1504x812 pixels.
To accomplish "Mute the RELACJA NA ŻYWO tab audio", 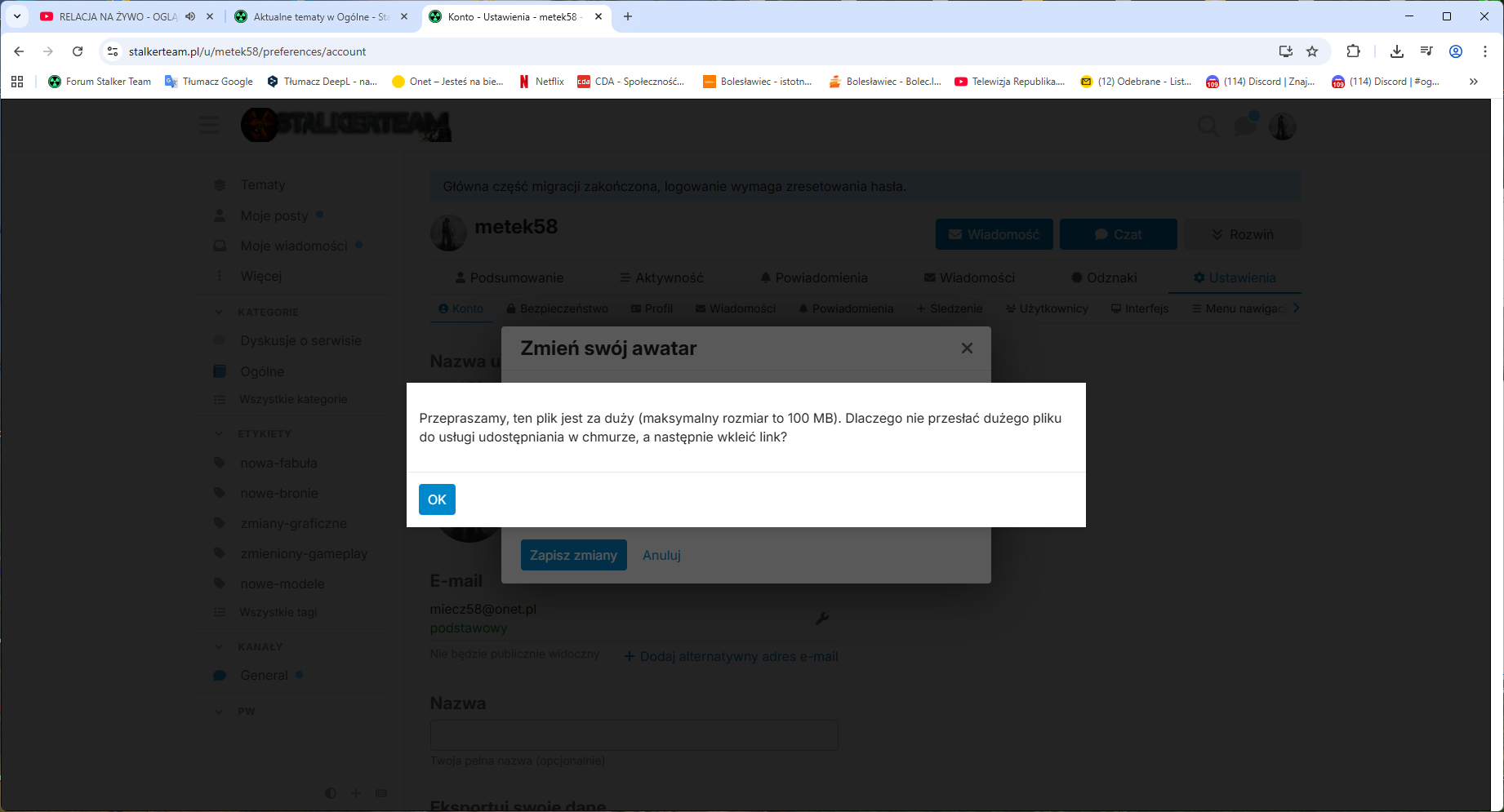I will 190,16.
